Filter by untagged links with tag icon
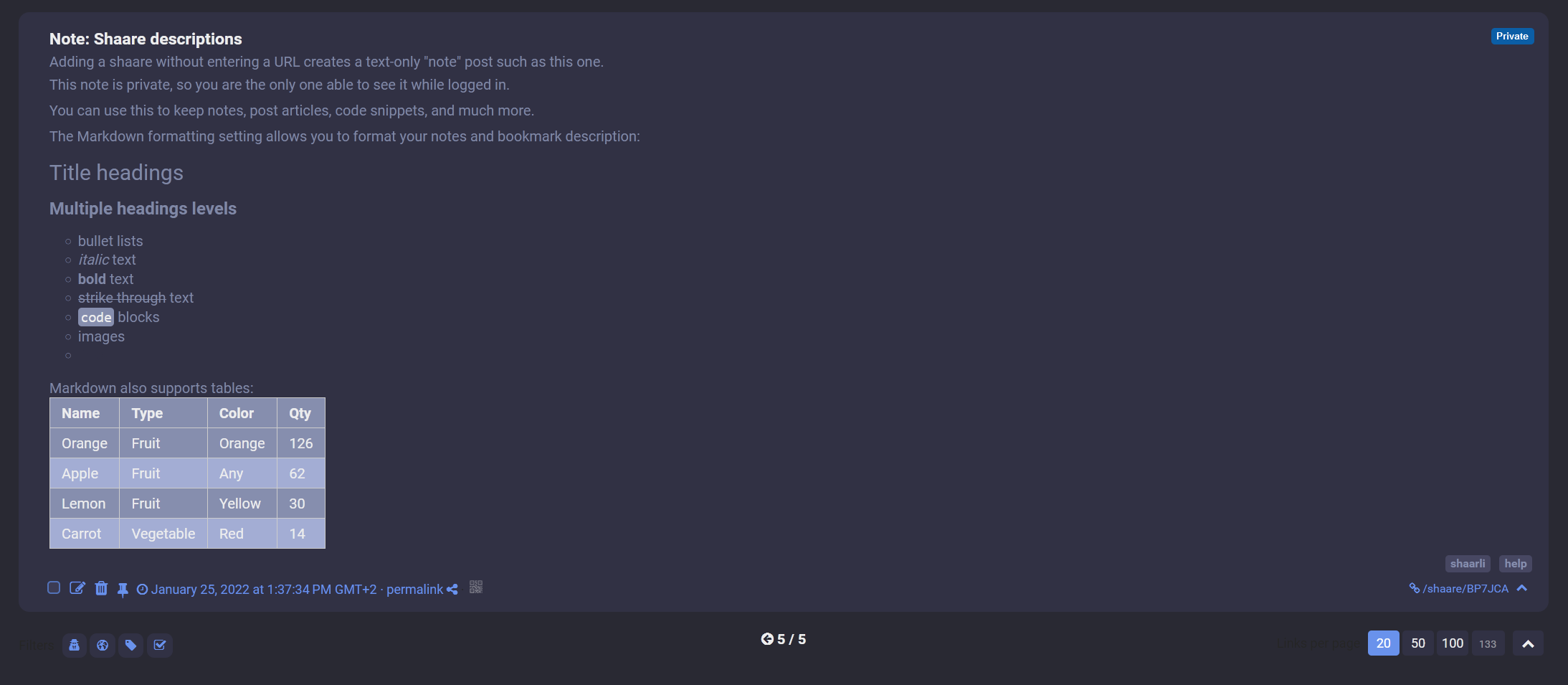The image size is (1568, 685). pos(130,645)
